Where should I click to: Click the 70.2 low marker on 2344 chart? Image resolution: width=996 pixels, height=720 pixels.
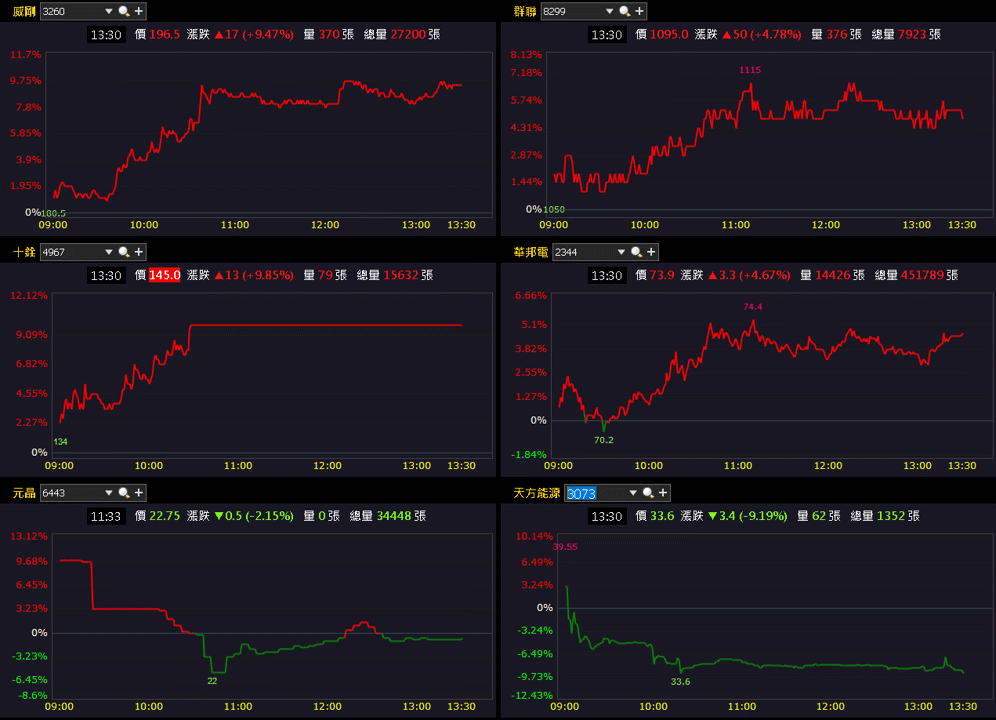[x=603, y=440]
